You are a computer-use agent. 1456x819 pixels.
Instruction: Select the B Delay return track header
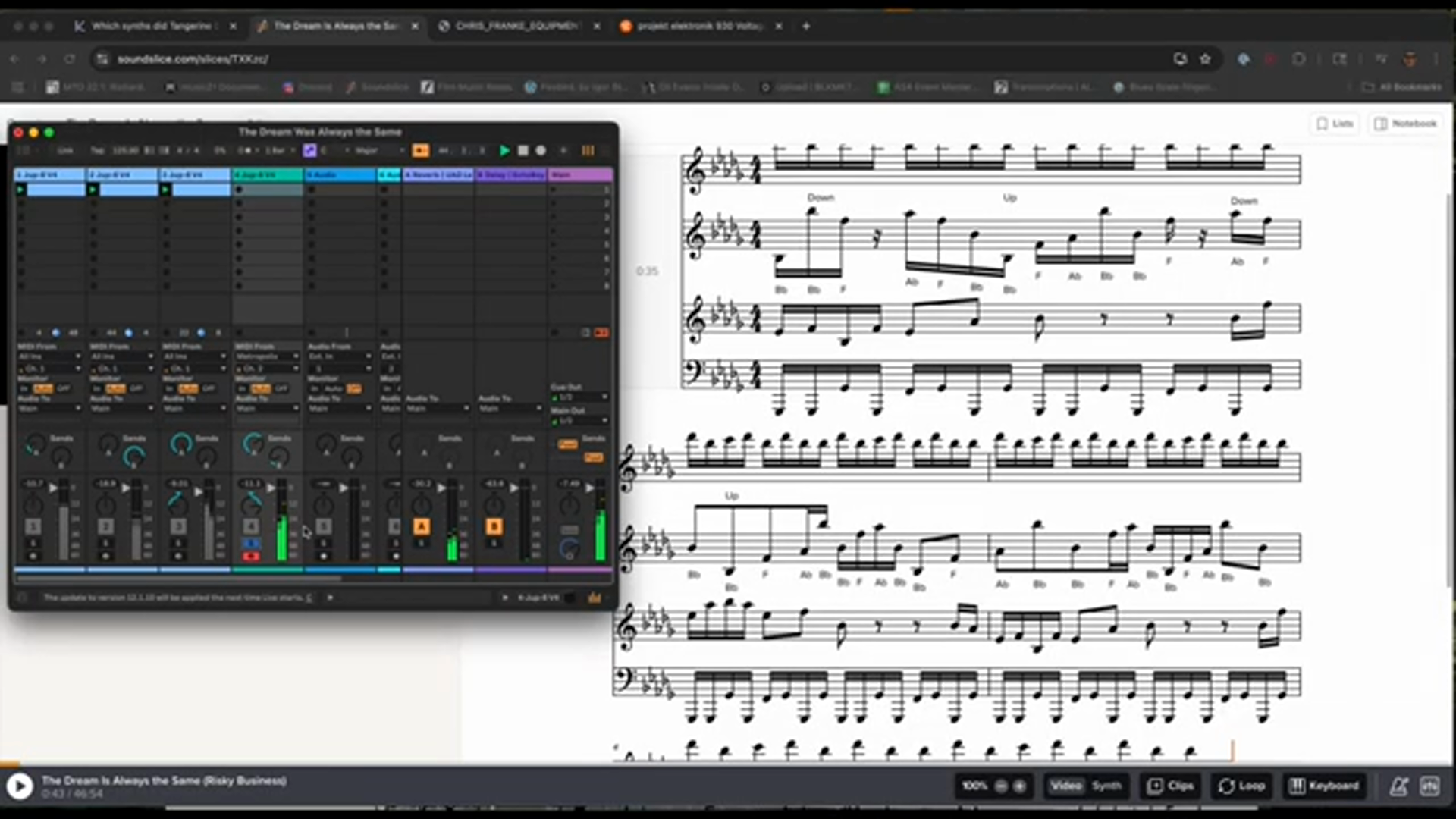click(510, 175)
